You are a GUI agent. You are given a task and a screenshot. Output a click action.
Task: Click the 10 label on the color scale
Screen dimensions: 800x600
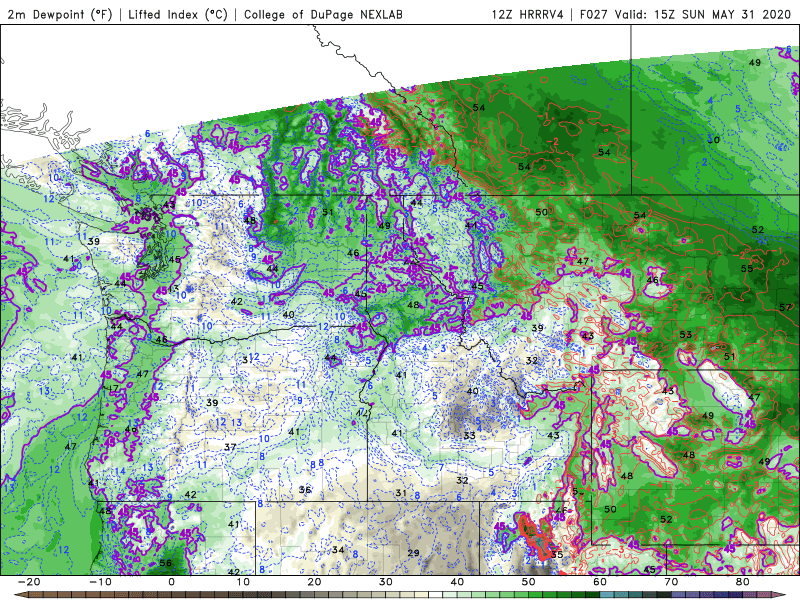click(243, 582)
